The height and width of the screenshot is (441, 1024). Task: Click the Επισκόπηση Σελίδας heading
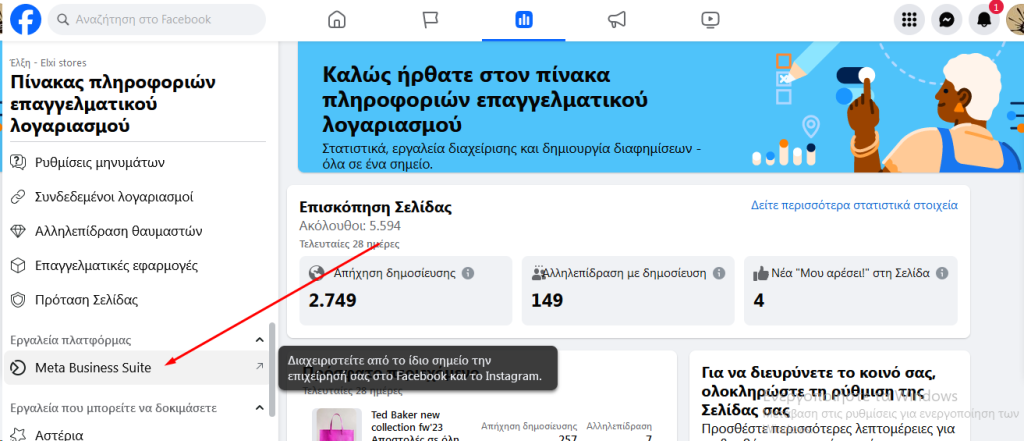coord(376,207)
